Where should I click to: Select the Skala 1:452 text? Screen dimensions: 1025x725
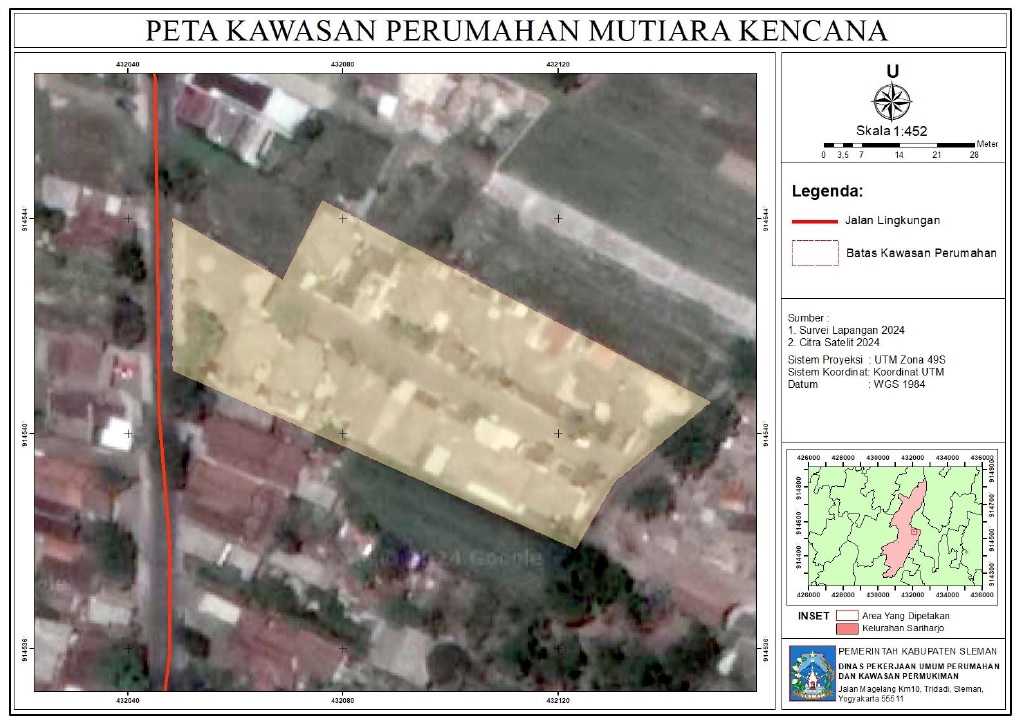tap(892, 131)
